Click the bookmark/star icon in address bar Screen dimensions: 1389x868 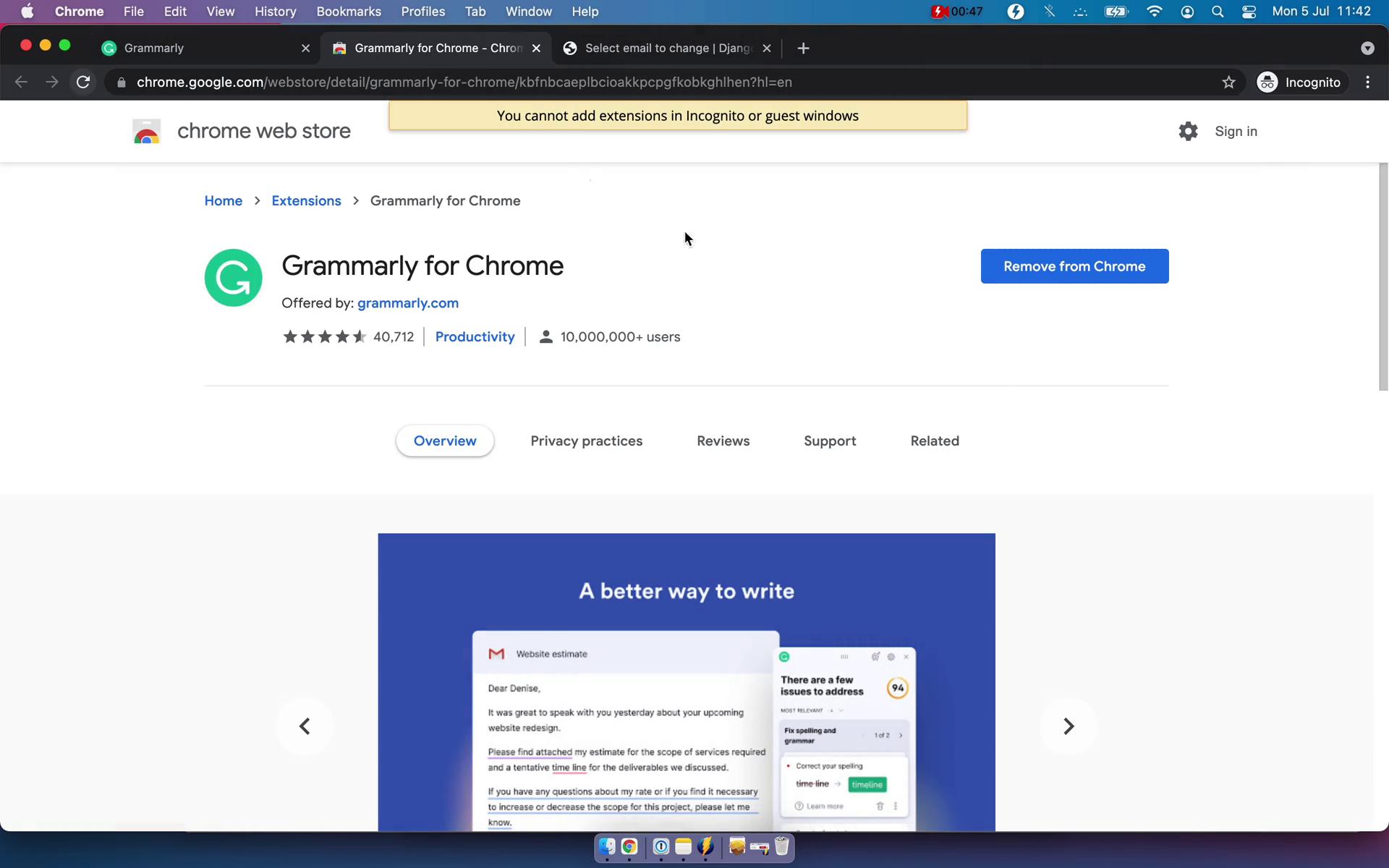click(x=1229, y=82)
